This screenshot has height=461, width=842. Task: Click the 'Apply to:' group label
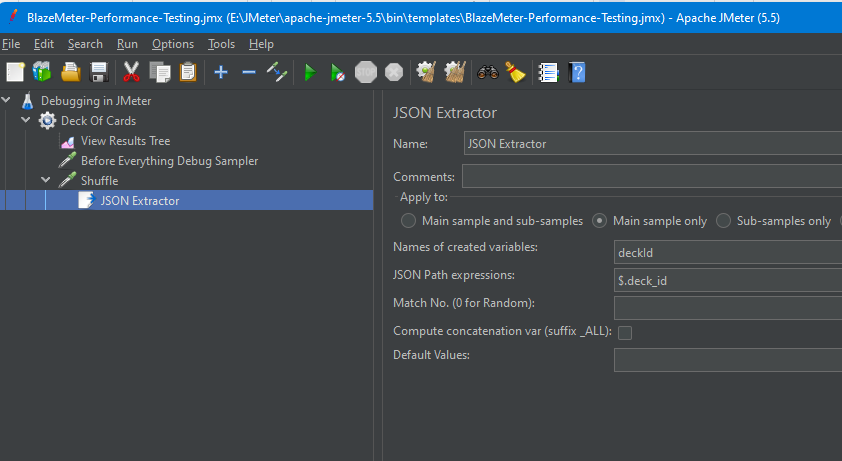[424, 197]
